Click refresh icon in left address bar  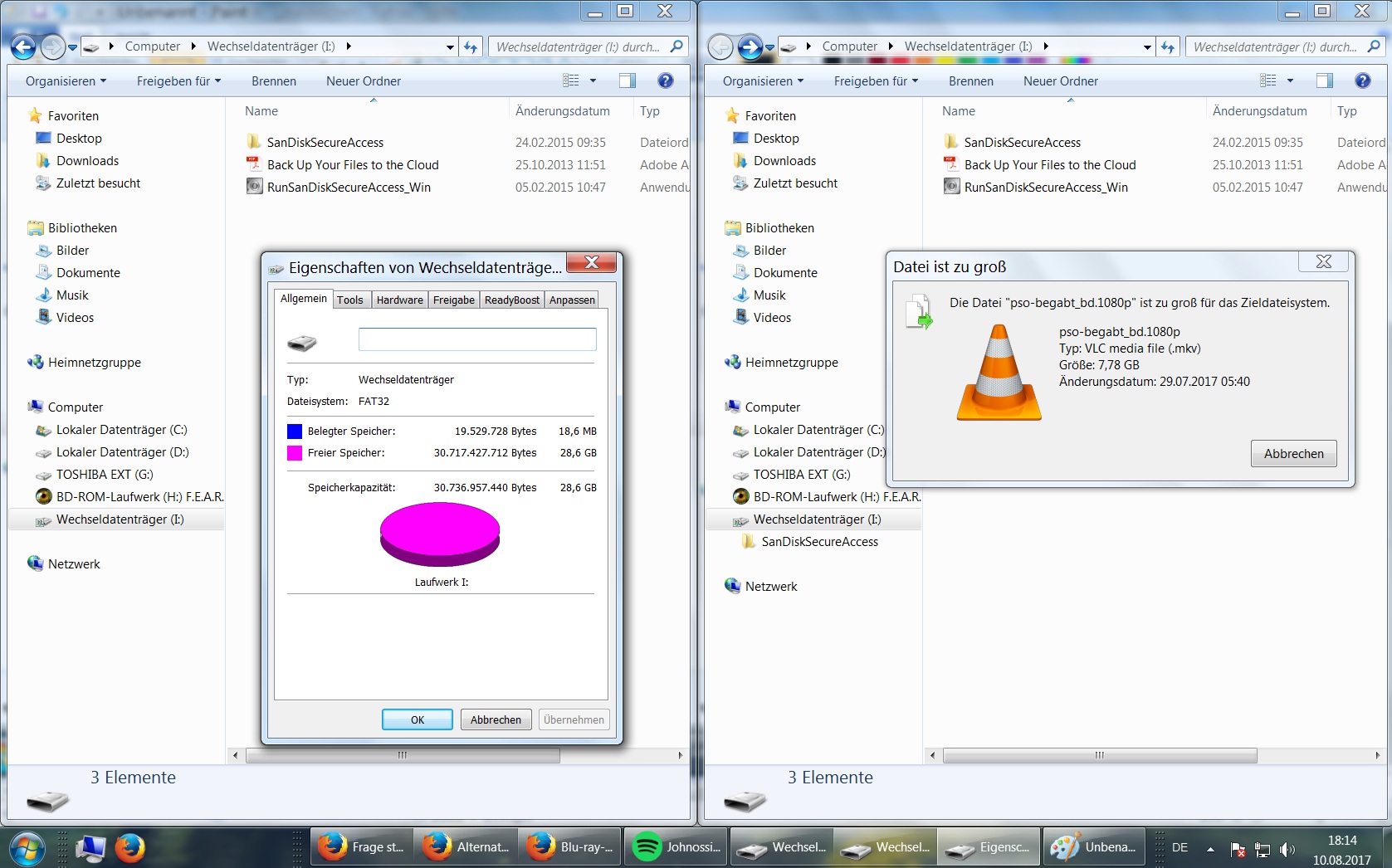(x=471, y=47)
